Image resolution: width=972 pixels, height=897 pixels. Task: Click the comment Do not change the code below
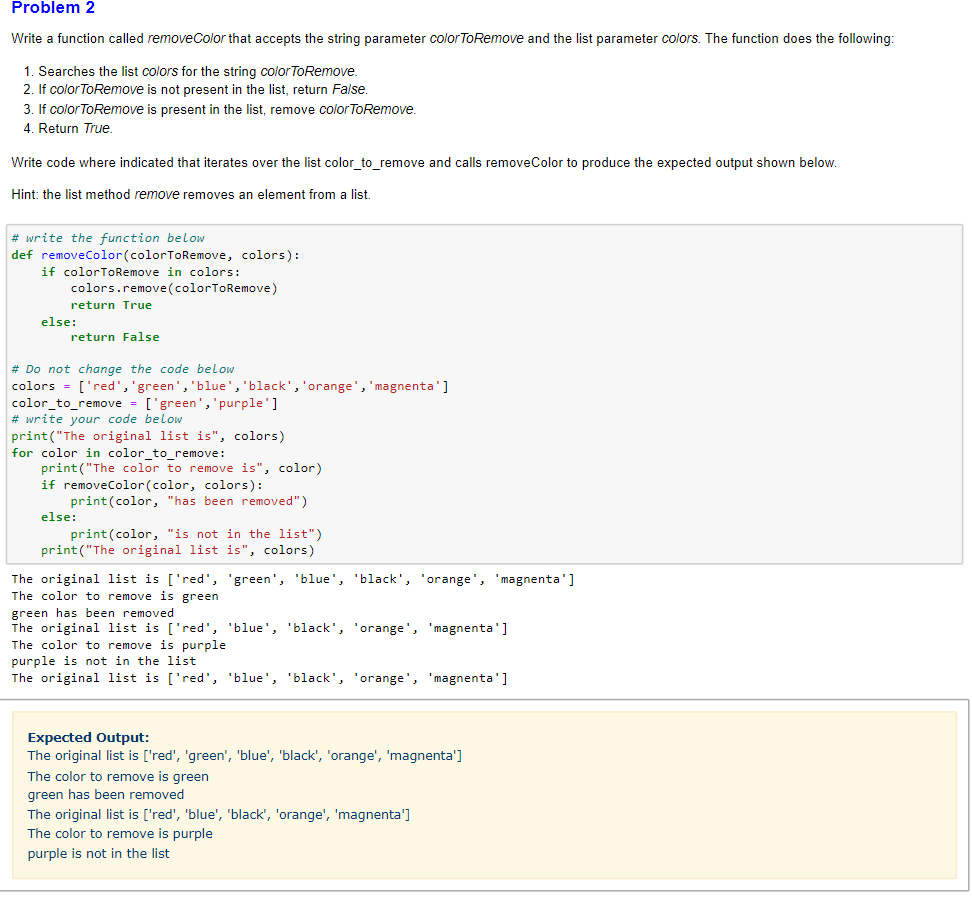click(x=120, y=368)
